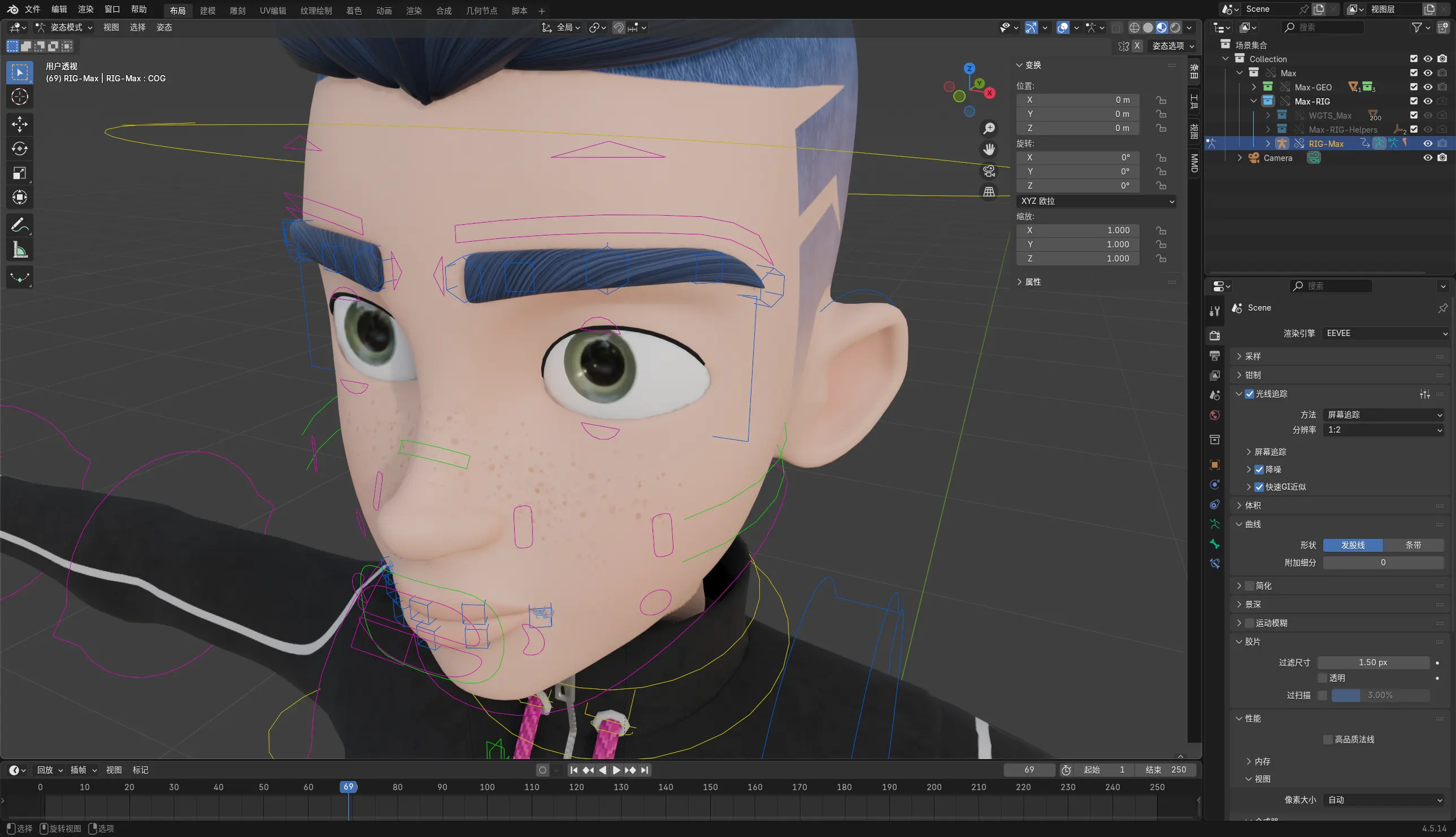This screenshot has height=837, width=1456.
Task: Open the World properties tab icon
Action: (x=1215, y=415)
